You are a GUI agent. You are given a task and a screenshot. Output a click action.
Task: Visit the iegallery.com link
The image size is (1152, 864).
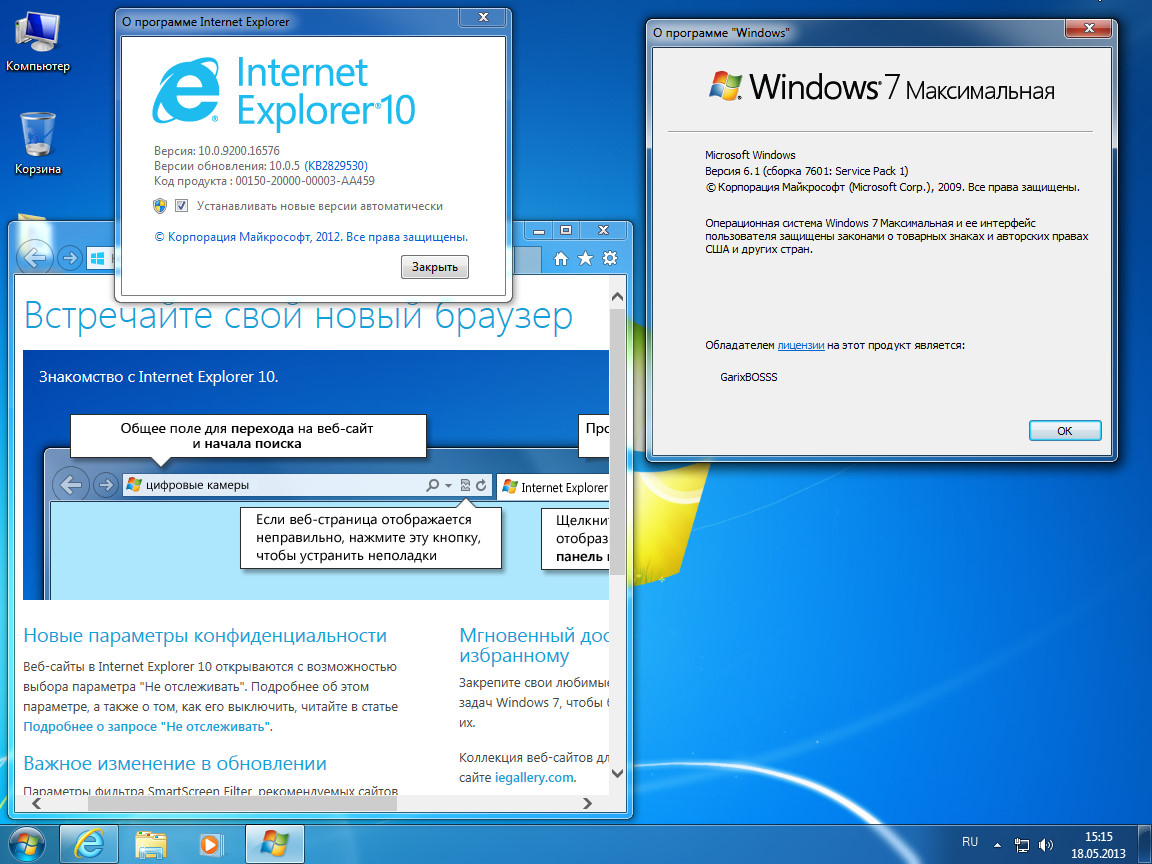pos(534,777)
